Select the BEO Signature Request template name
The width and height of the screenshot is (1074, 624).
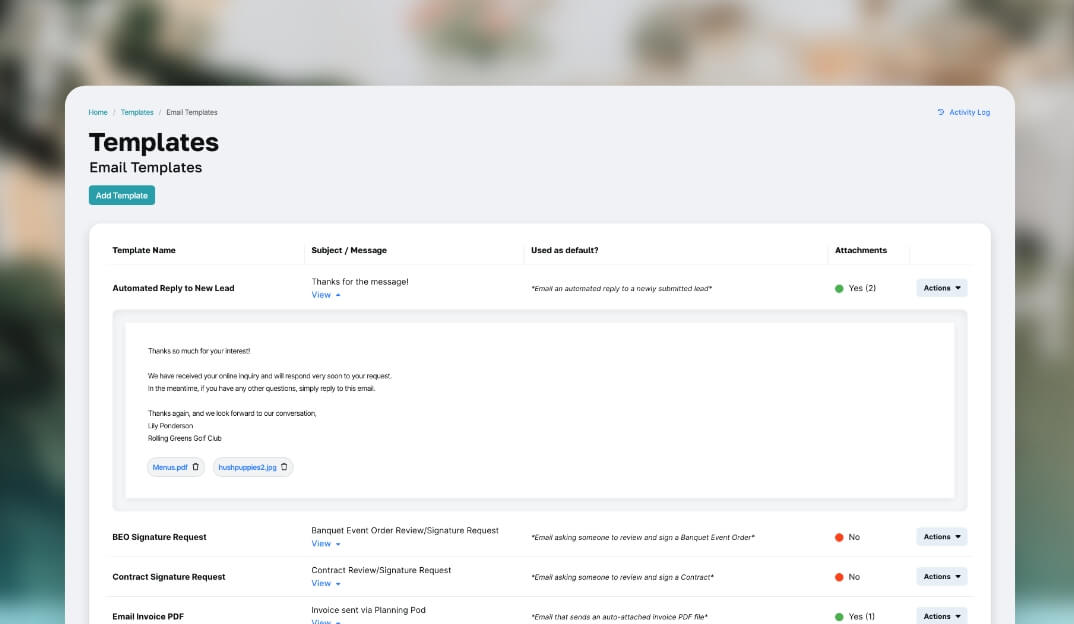click(x=159, y=537)
